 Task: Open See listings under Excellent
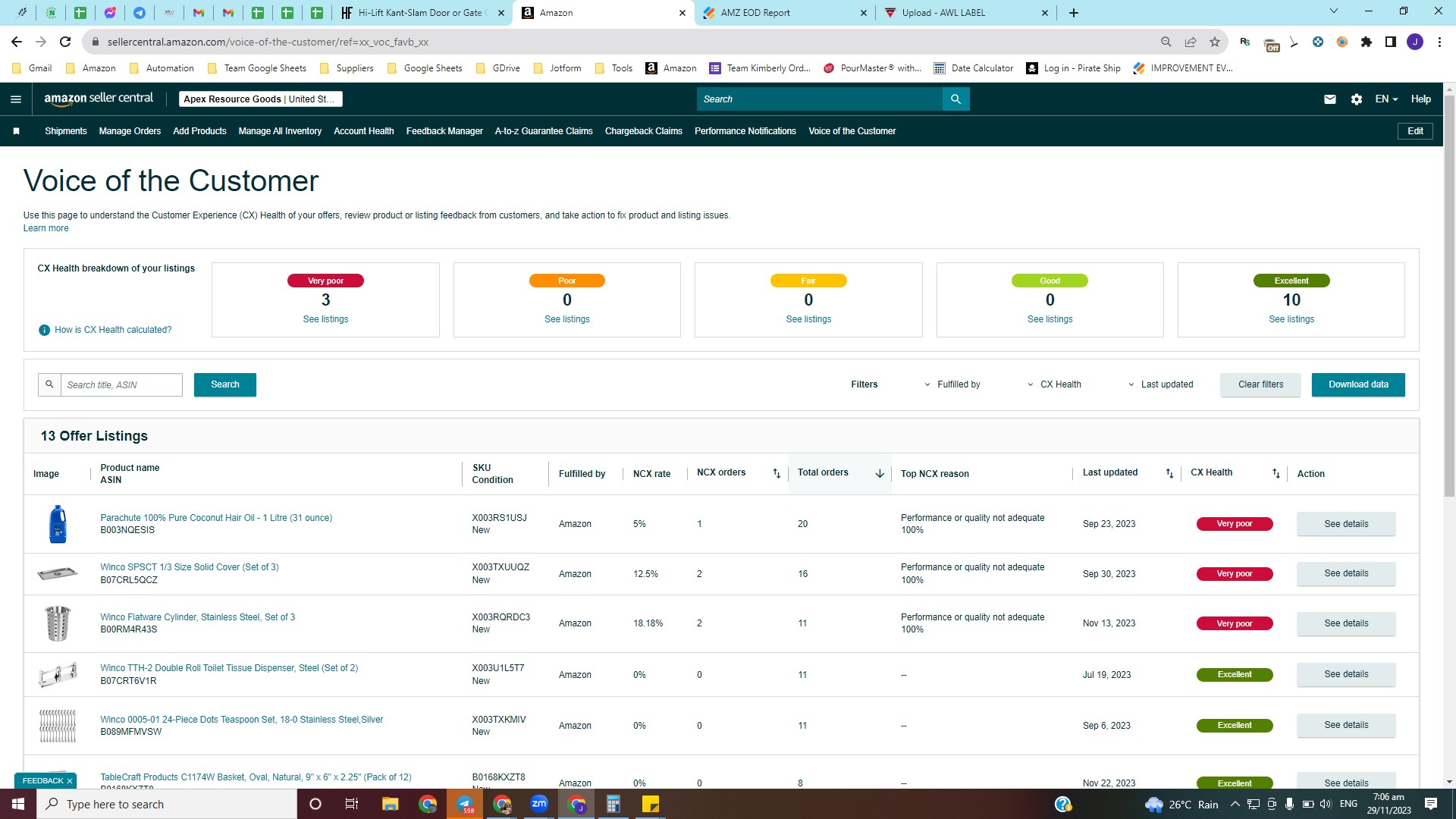coord(1291,319)
